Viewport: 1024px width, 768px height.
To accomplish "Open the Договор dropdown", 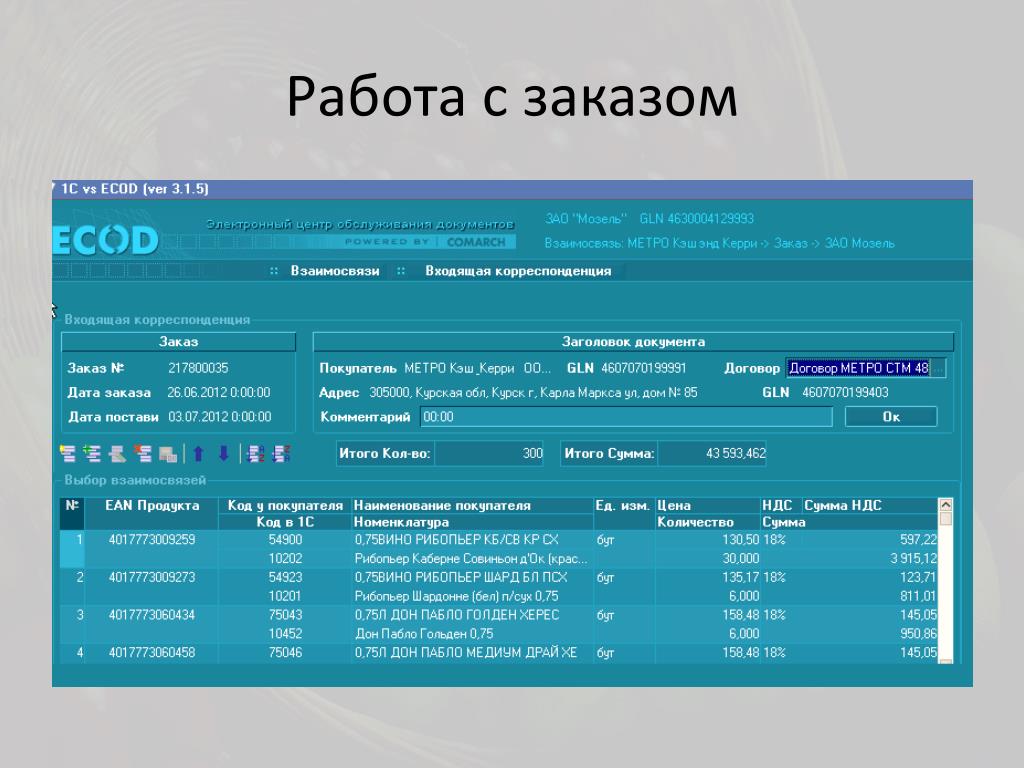I will (937, 368).
